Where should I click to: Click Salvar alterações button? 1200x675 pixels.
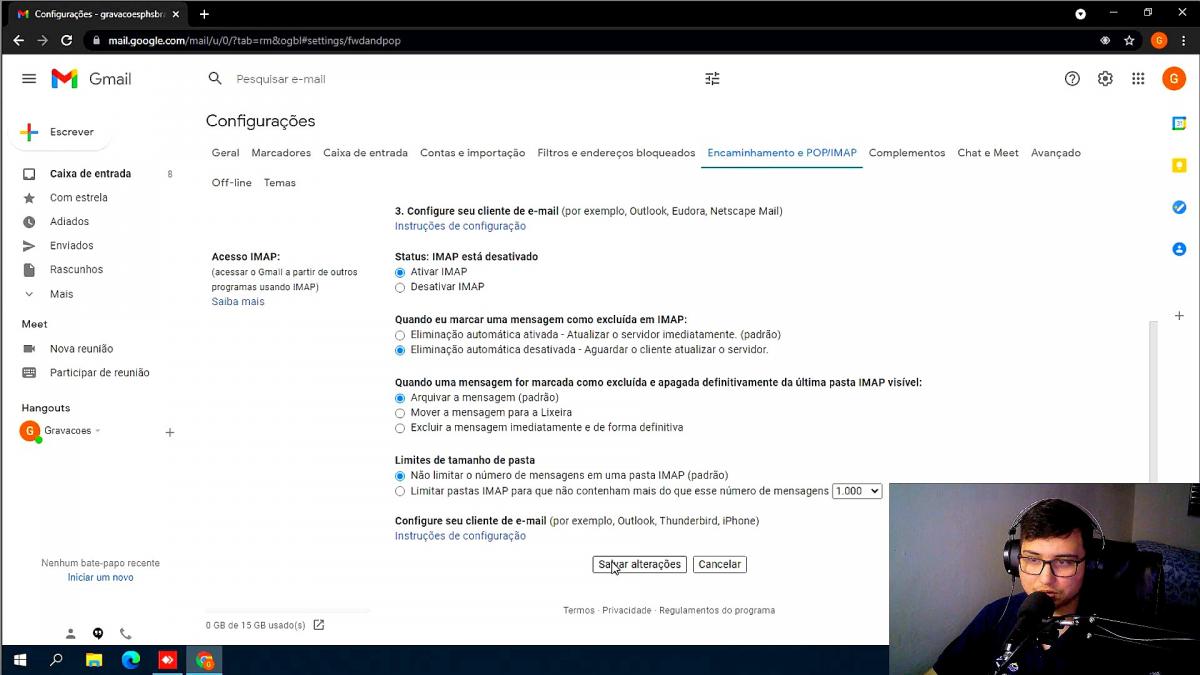pyautogui.click(x=639, y=564)
